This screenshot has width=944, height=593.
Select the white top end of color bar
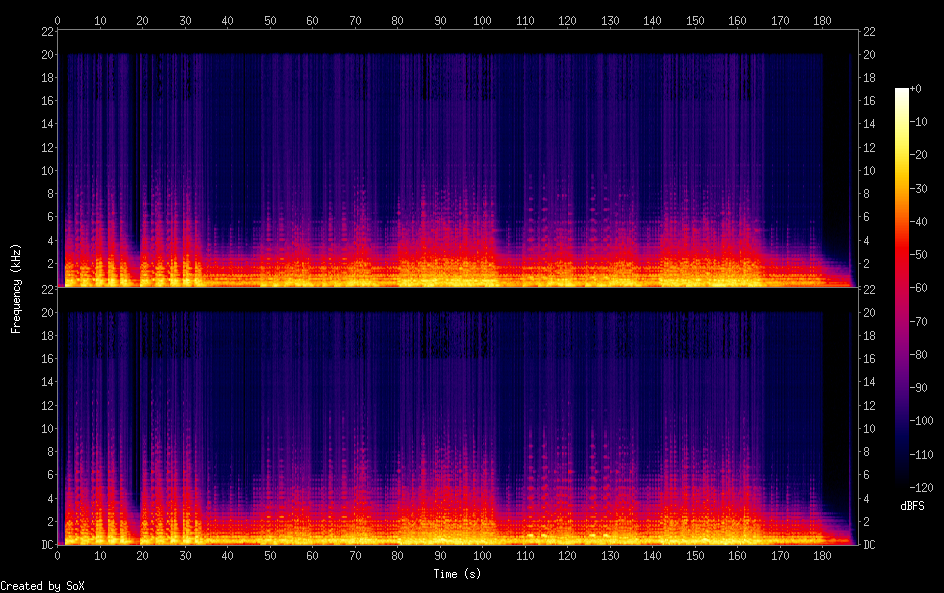point(902,91)
